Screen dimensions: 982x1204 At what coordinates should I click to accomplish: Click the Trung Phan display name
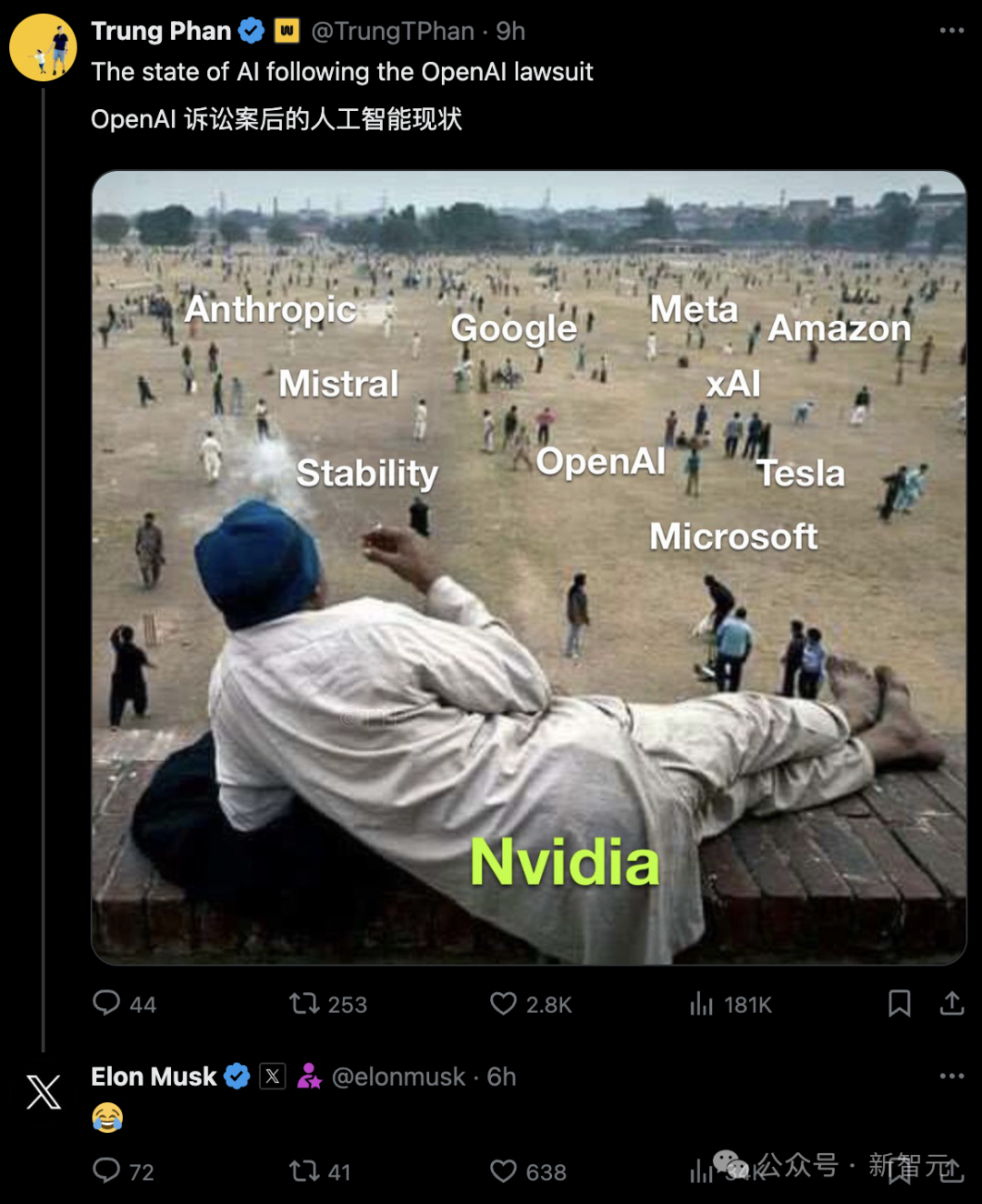161,31
